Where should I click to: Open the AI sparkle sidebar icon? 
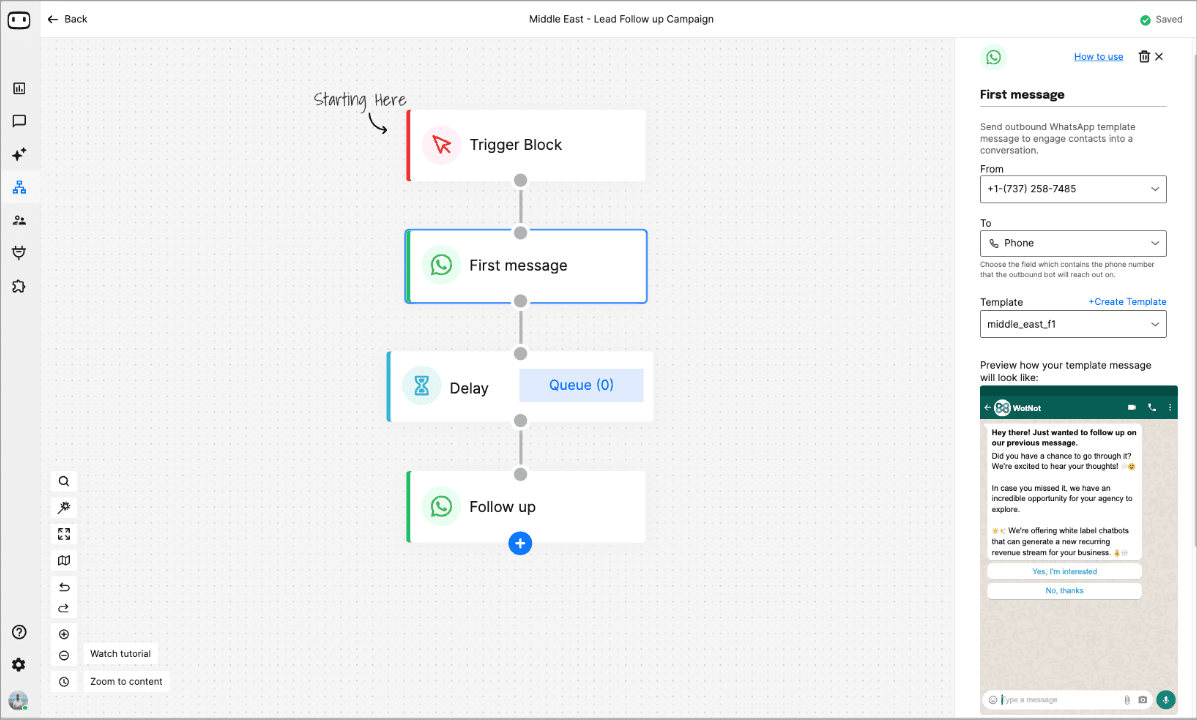(19, 154)
